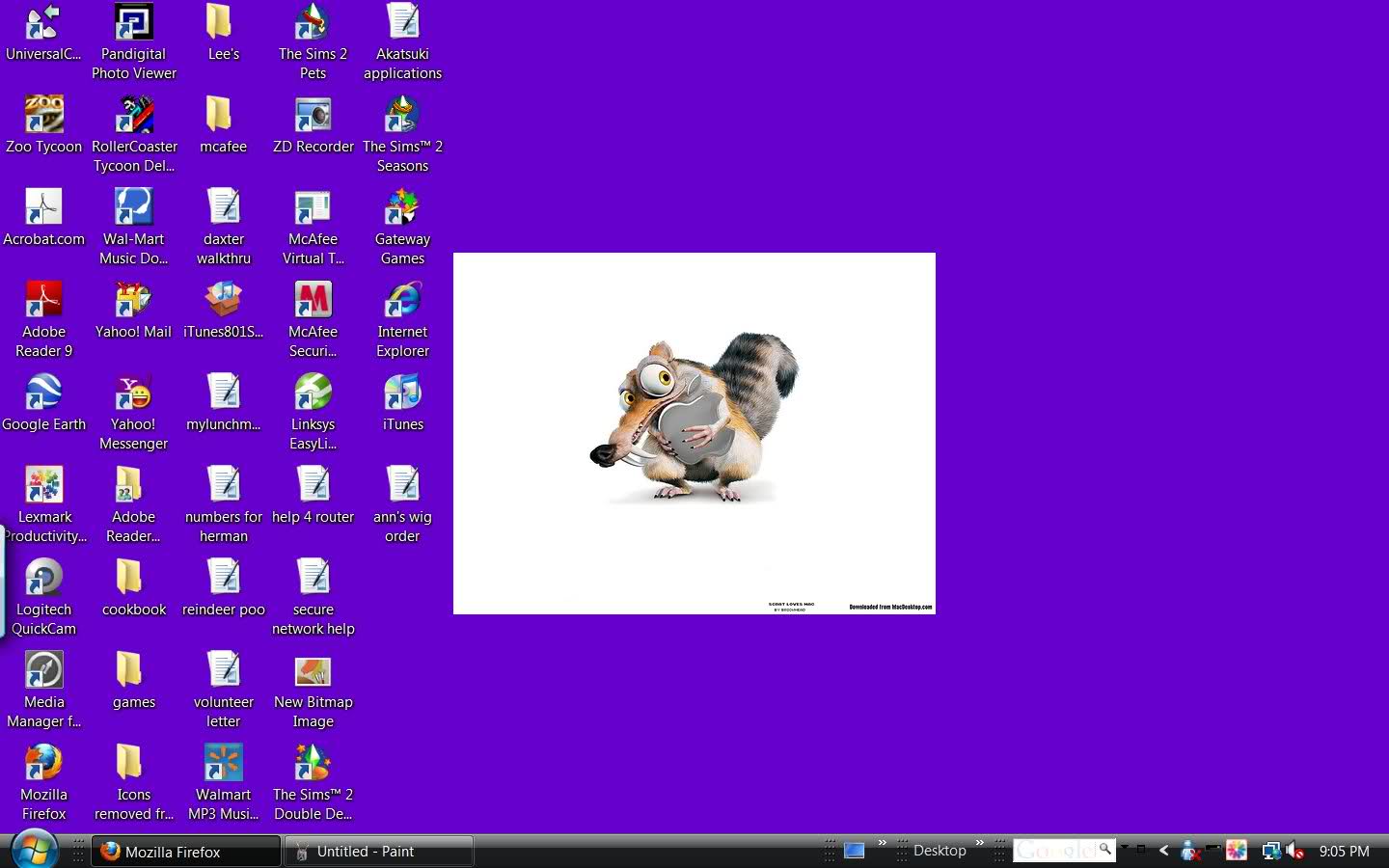The image size is (1389, 868).
Task: Select Icons removed fr... folder
Action: point(133,782)
